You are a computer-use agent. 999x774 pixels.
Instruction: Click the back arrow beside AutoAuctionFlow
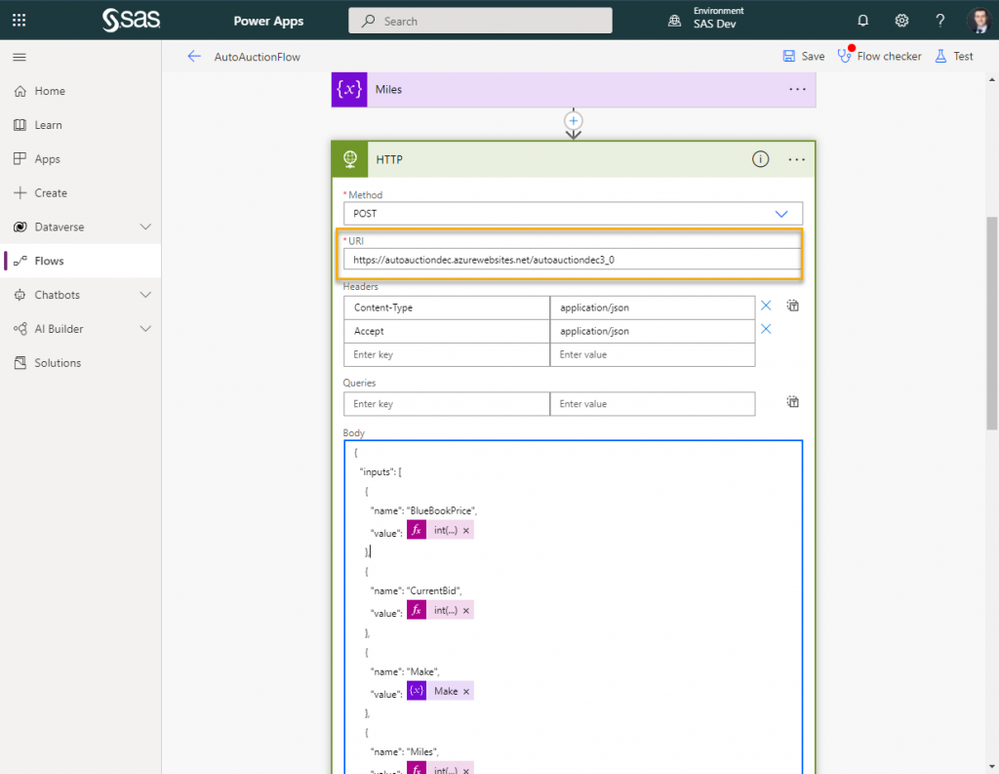point(194,57)
